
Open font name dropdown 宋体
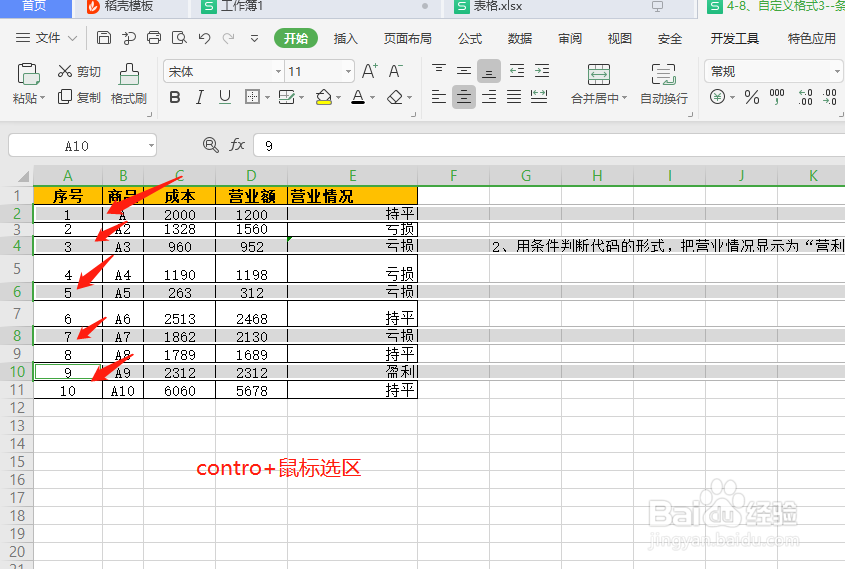pyautogui.click(x=279, y=71)
